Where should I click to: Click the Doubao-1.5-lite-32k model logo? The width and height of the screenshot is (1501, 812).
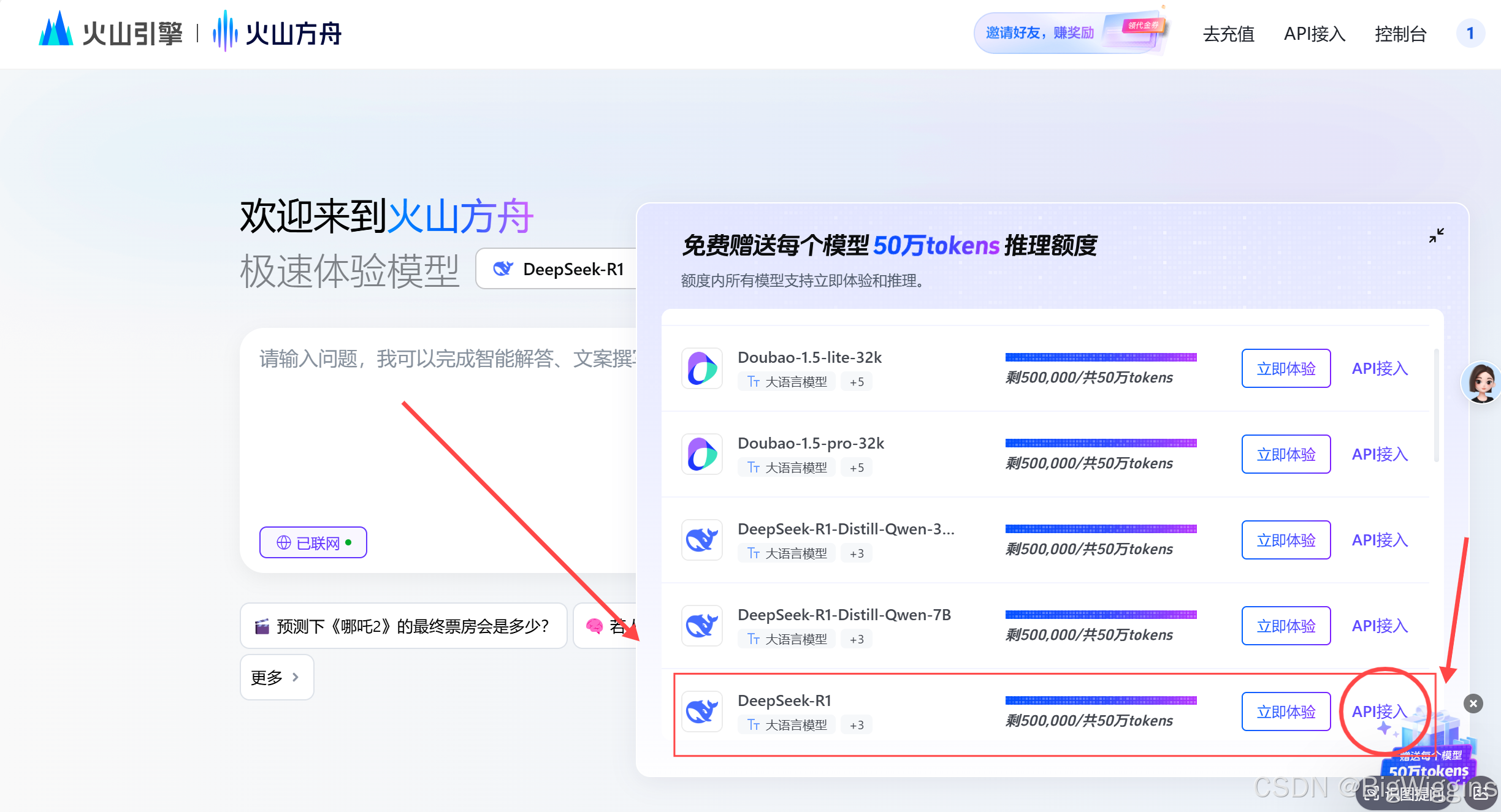click(702, 368)
